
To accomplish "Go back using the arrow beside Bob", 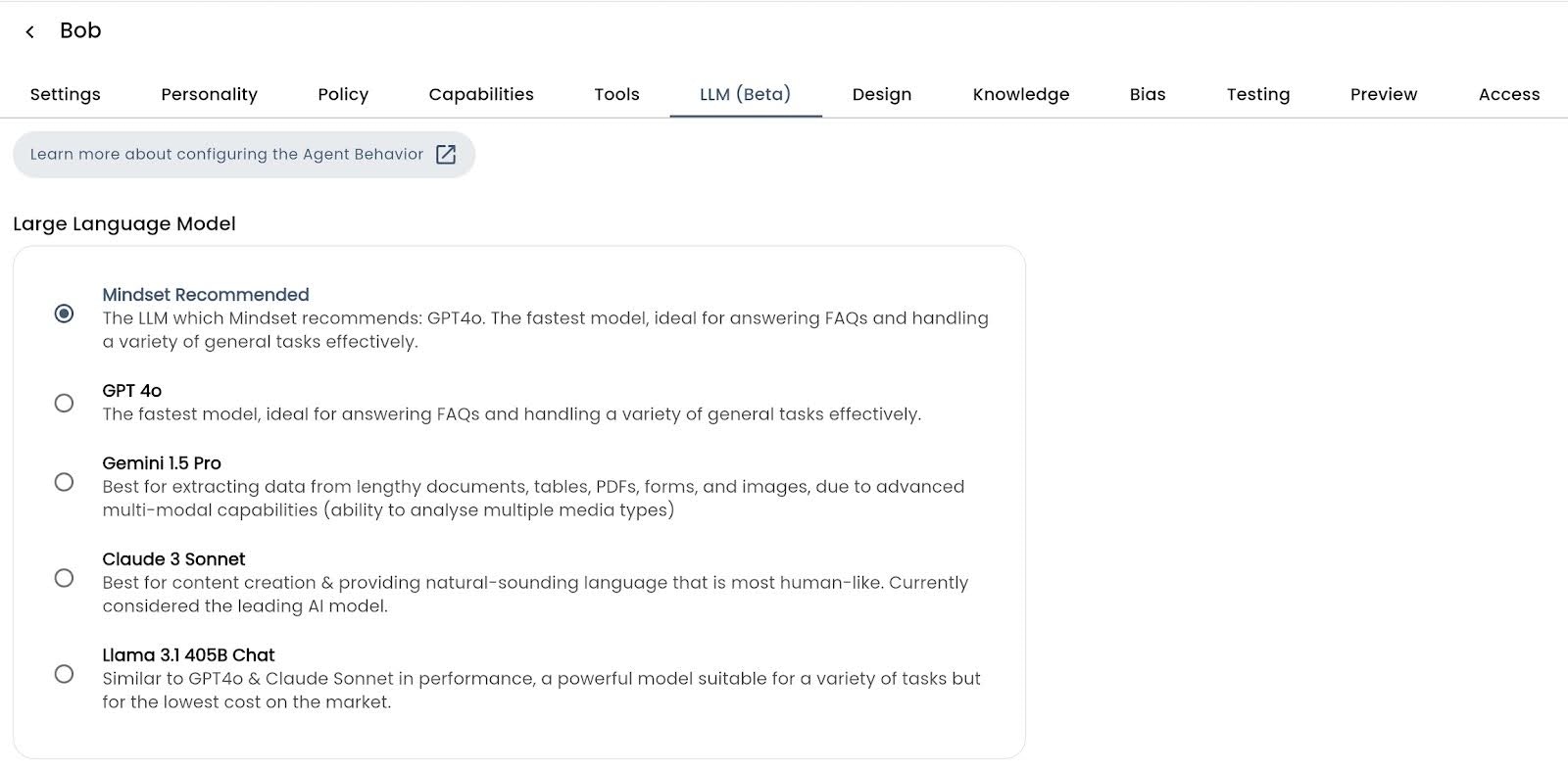I will click(30, 31).
